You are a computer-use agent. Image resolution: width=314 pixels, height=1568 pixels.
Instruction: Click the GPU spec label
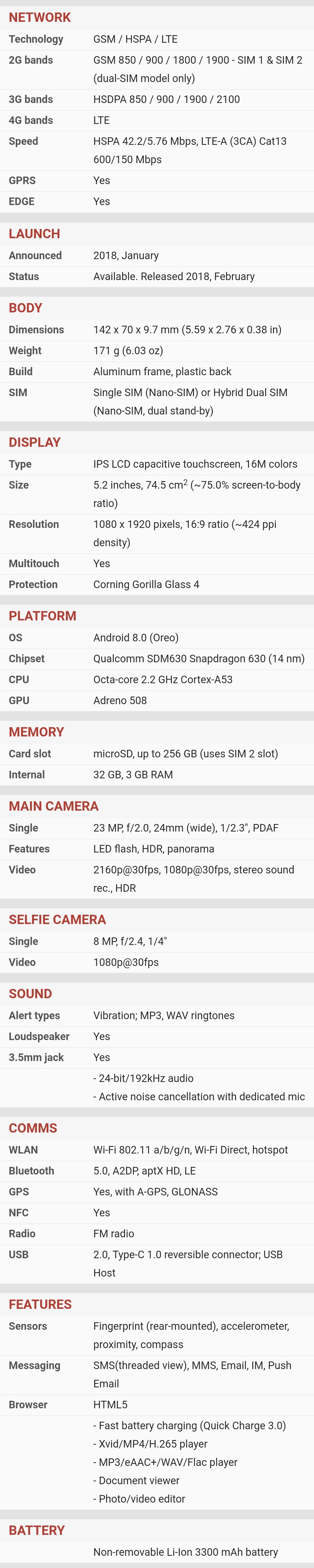(19, 701)
